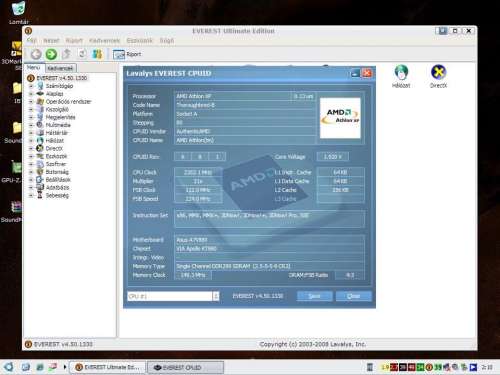
Task: Open the Riport menu
Action: (x=74, y=40)
